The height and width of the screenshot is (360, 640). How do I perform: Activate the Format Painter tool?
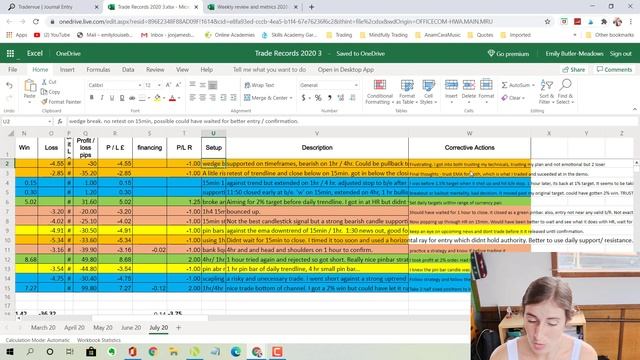click(61, 102)
